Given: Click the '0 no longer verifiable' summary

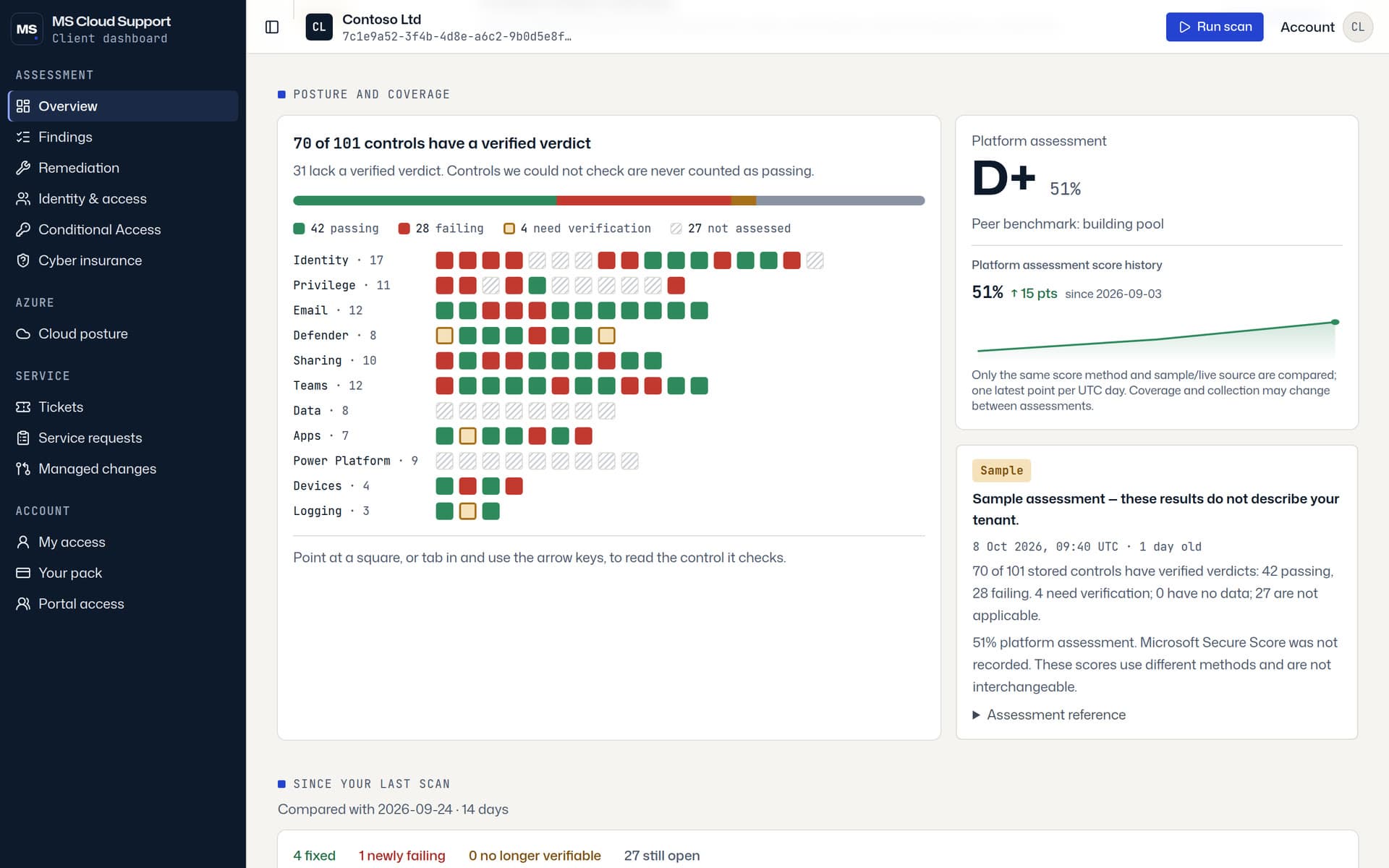Looking at the screenshot, I should (535, 856).
